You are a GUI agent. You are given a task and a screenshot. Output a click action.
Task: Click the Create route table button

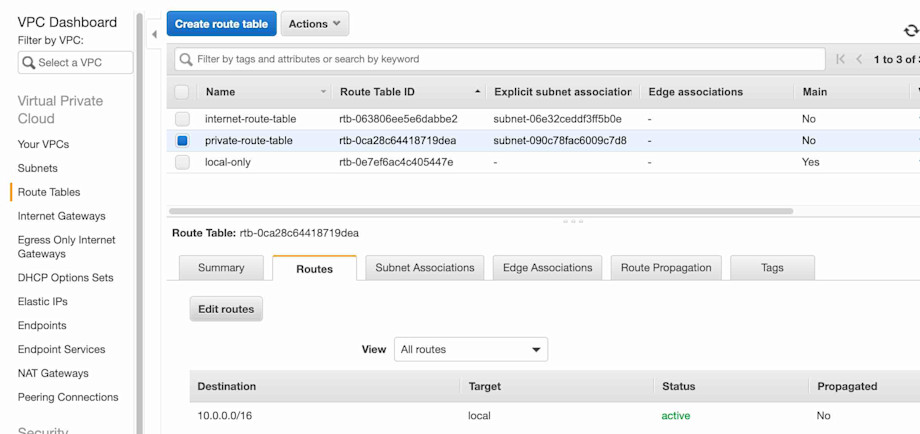point(221,23)
